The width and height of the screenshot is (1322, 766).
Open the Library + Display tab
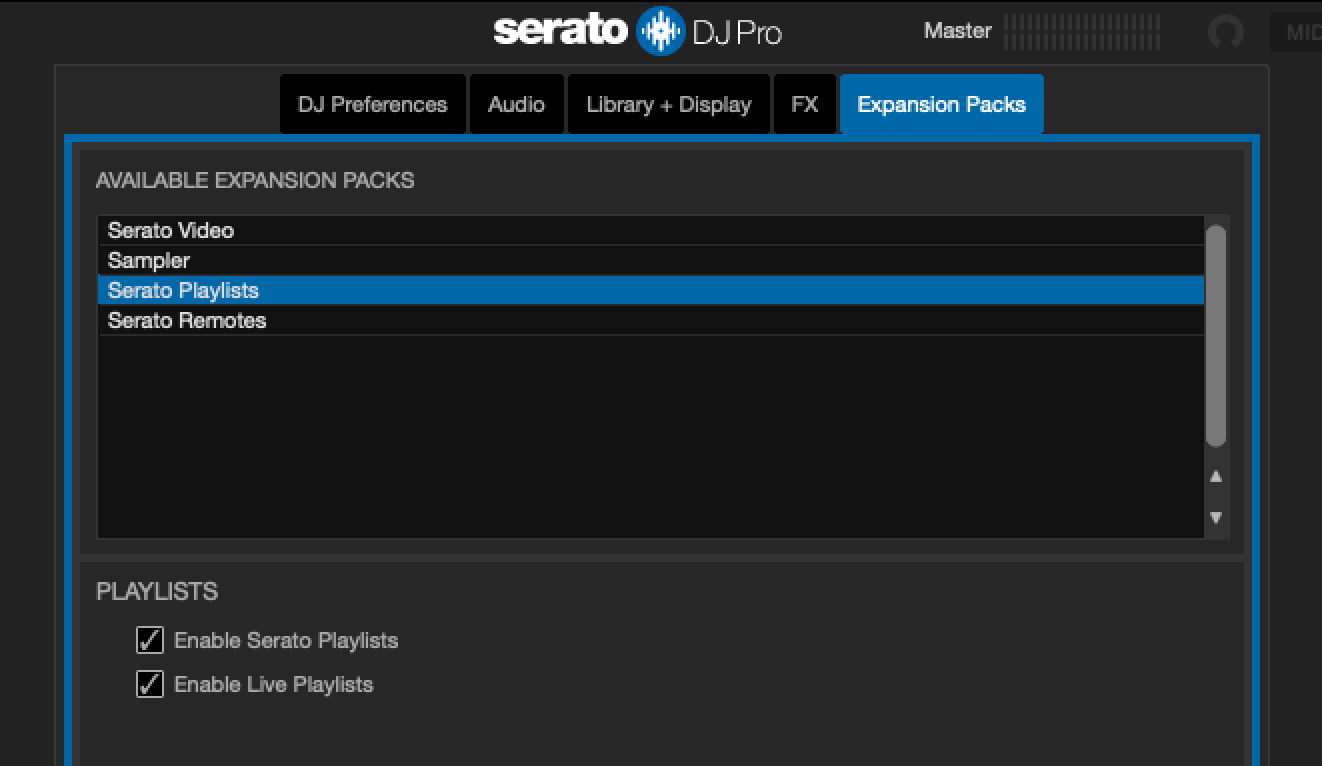click(669, 104)
